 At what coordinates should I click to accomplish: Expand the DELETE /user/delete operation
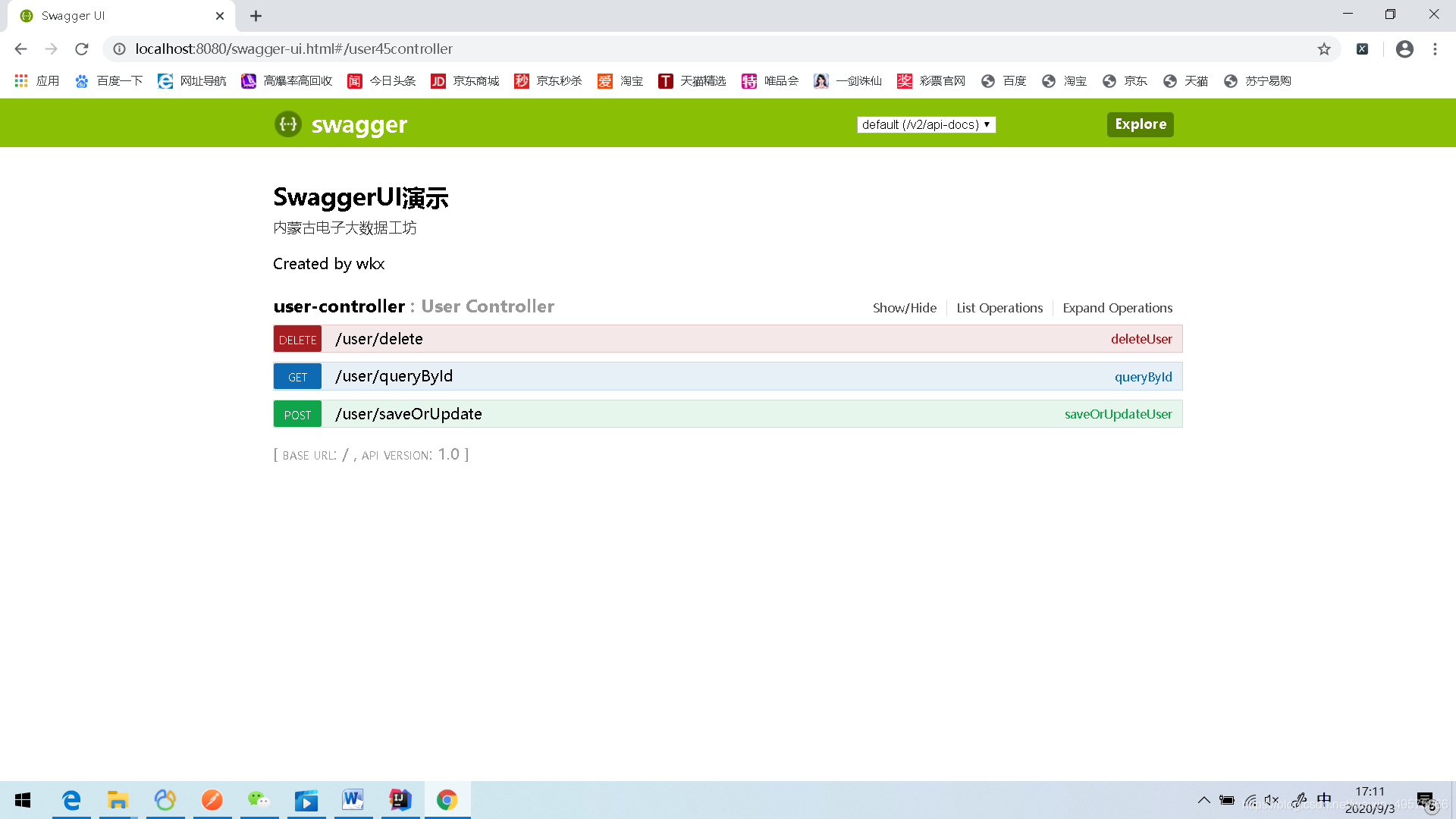(379, 339)
